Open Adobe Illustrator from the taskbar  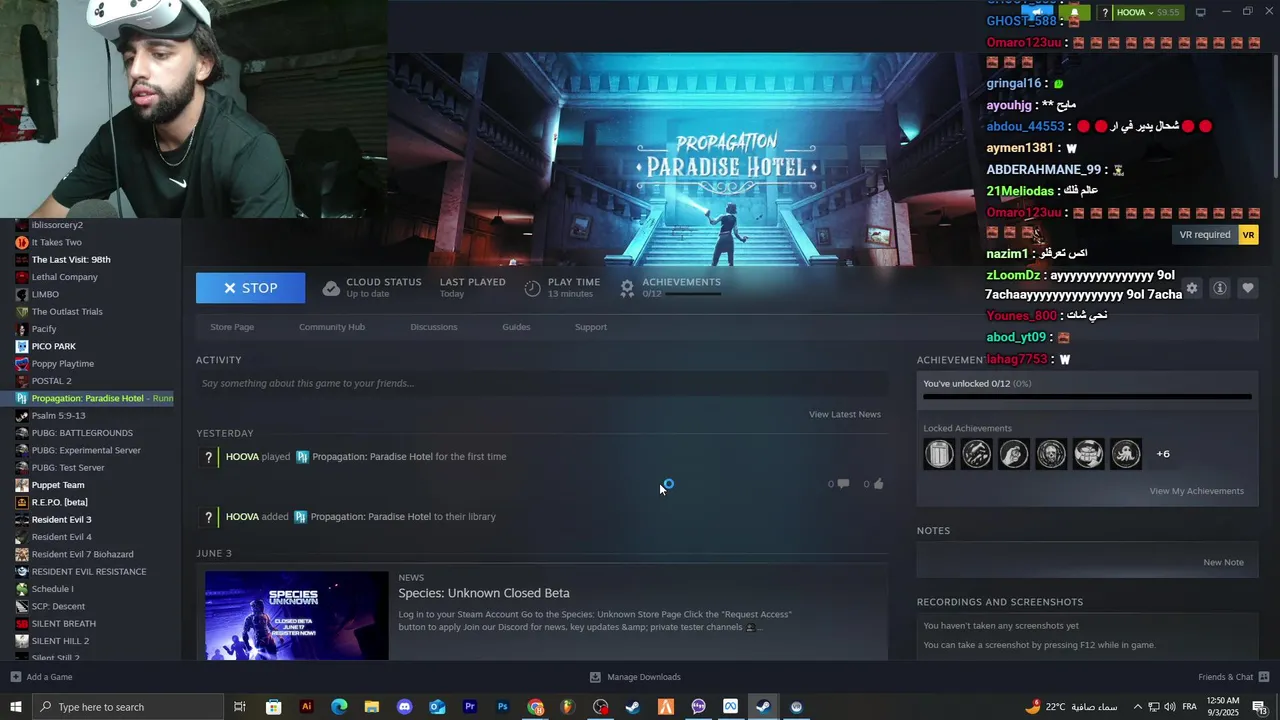click(x=306, y=707)
